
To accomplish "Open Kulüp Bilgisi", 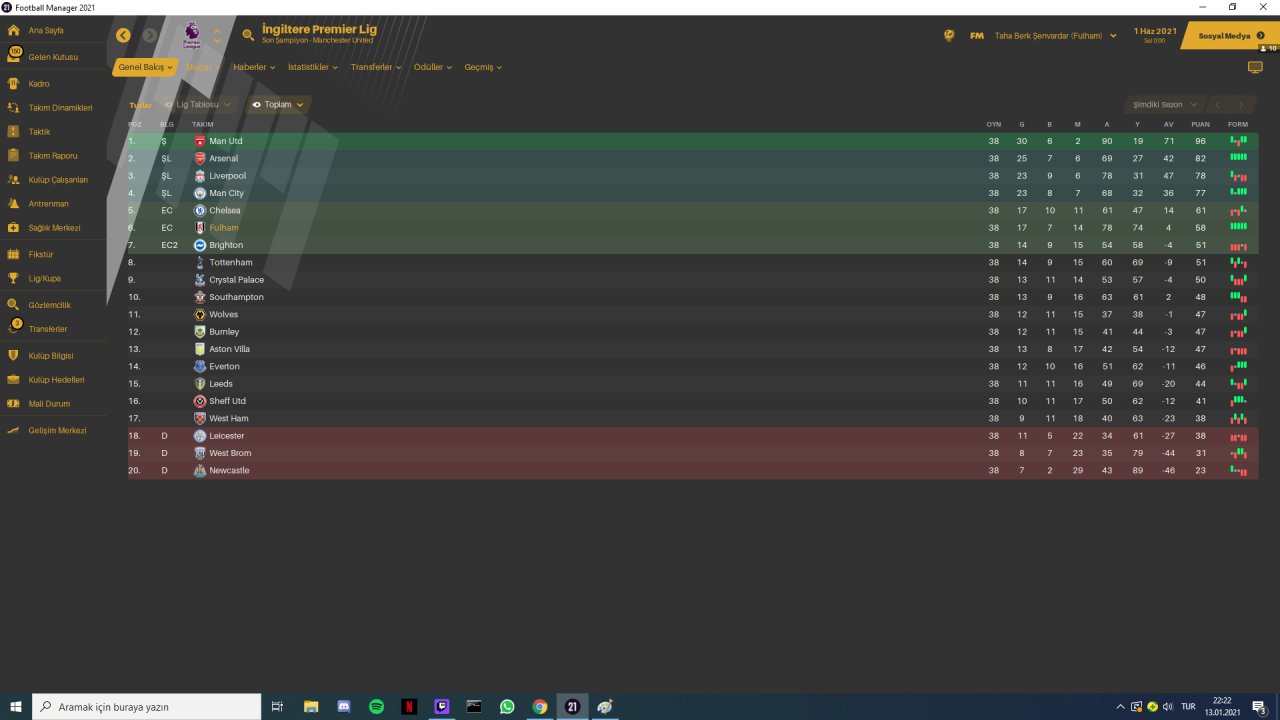I will [x=53, y=356].
